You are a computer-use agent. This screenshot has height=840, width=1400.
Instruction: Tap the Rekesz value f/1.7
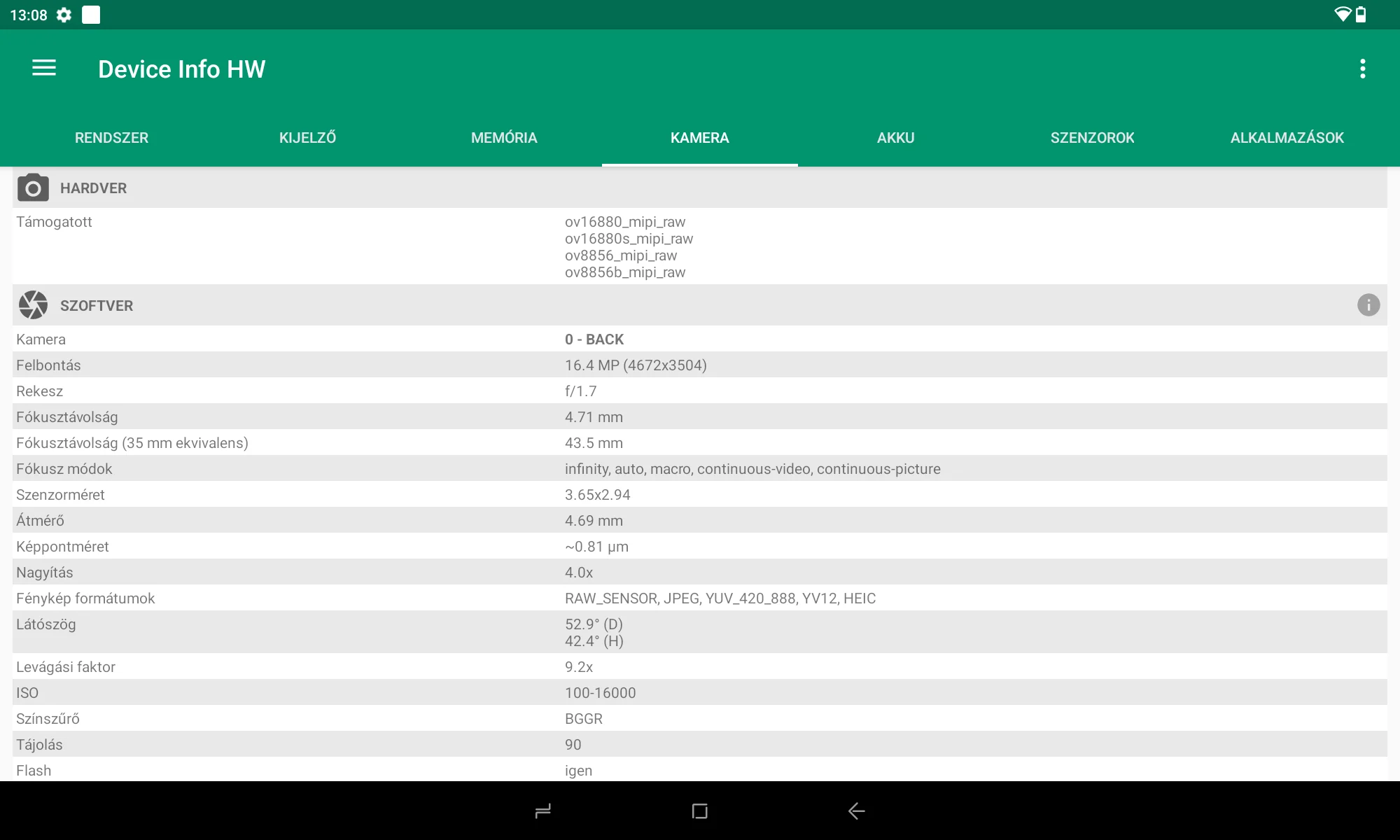tap(581, 391)
